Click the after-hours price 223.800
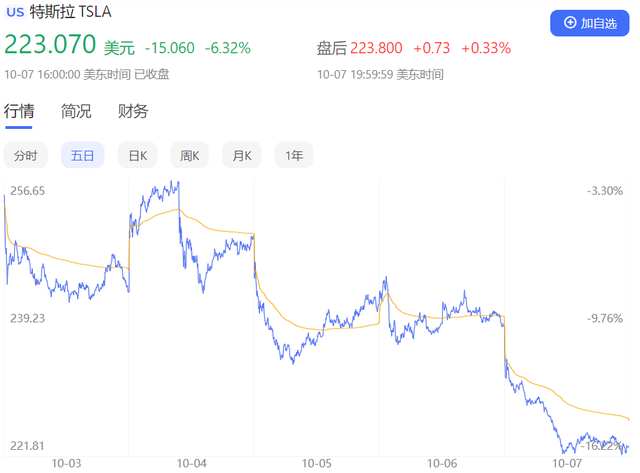This screenshot has width=640, height=473. tap(377, 47)
